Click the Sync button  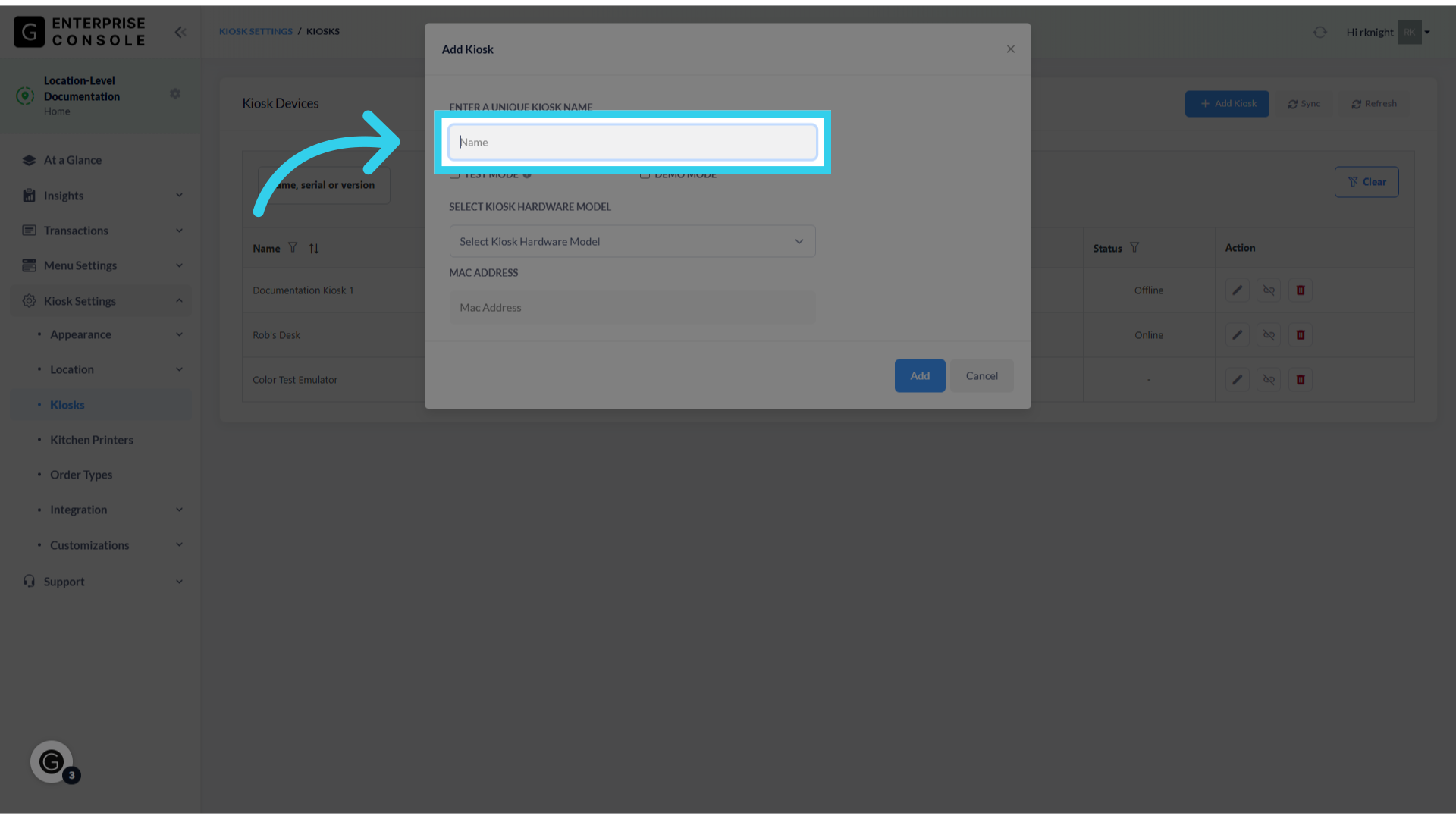(x=1304, y=104)
